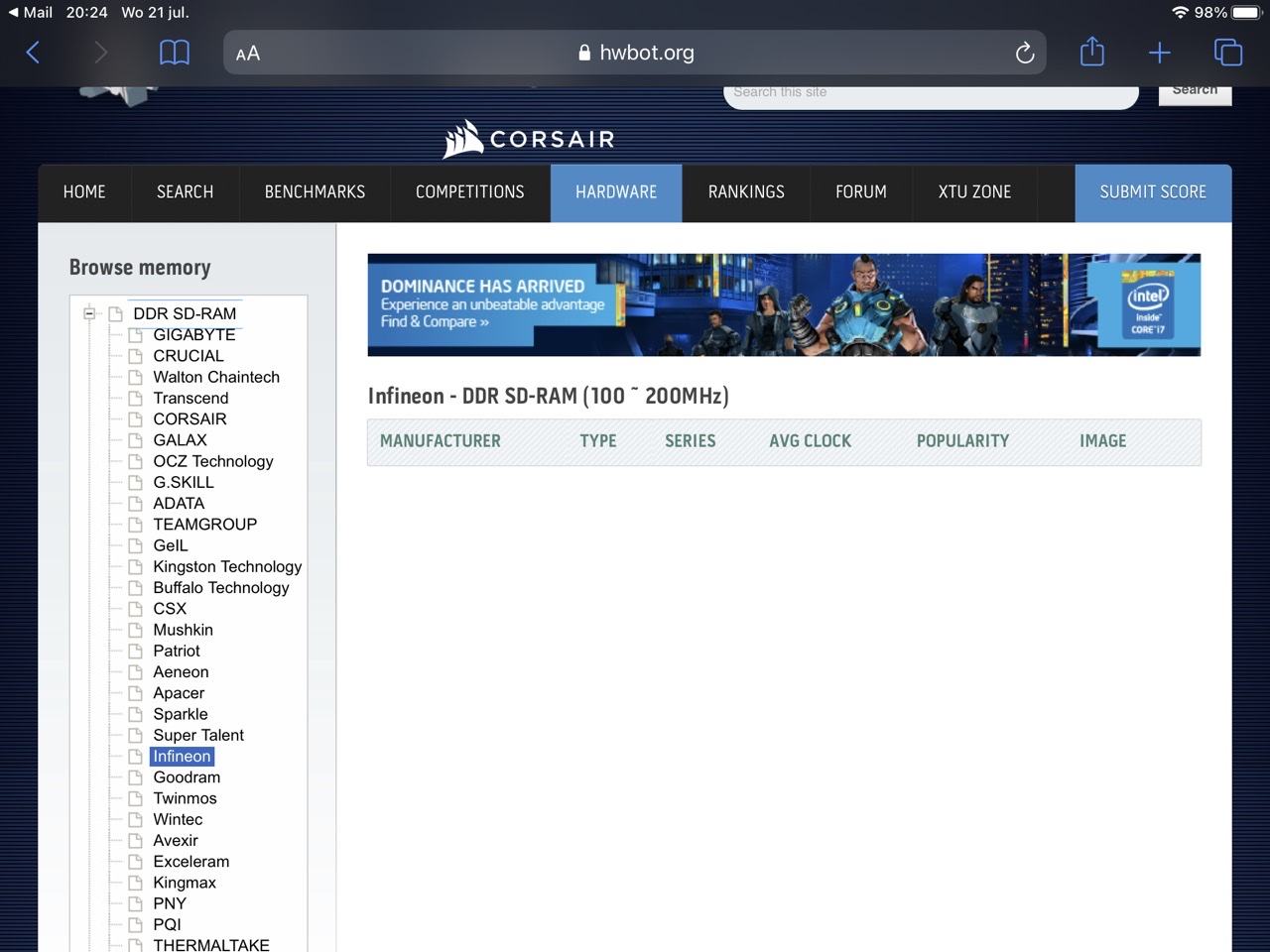Open the Dominance Has Arrived banner
The width and height of the screenshot is (1270, 952).
coord(784,305)
